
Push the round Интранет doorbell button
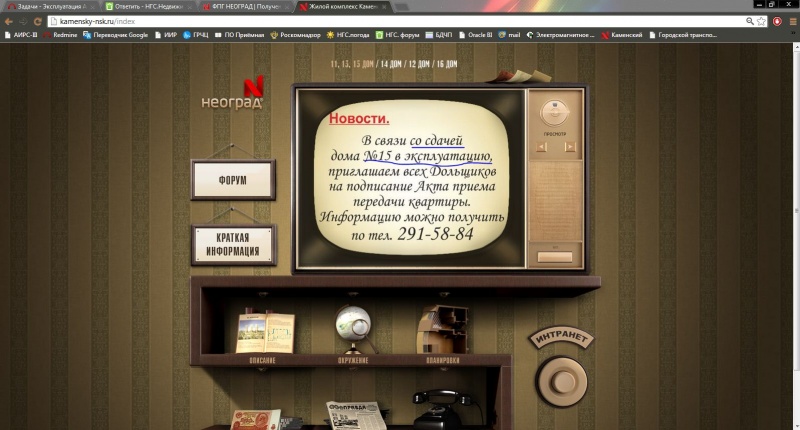coord(561,382)
